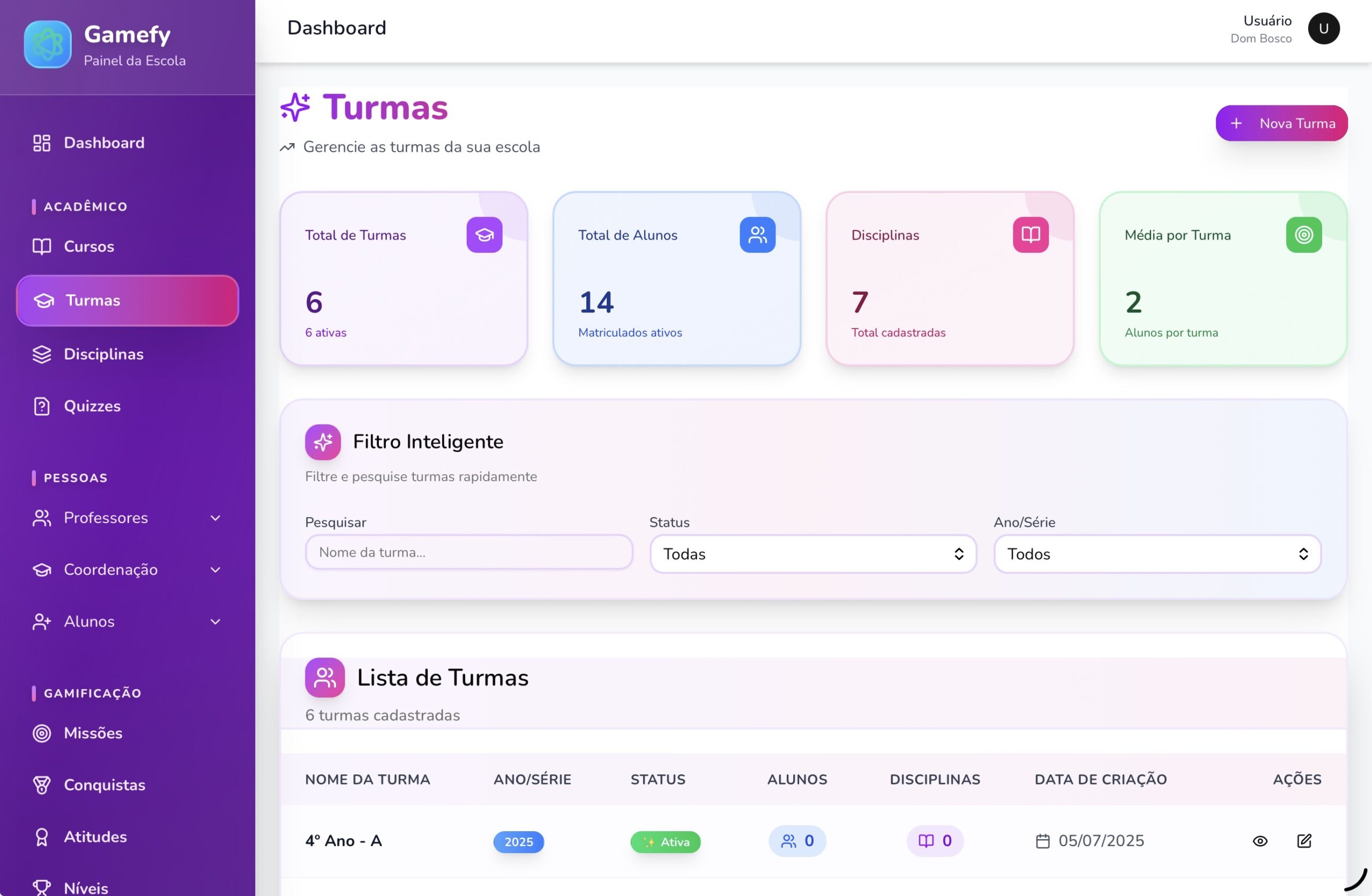This screenshot has height=896, width=1372.
Task: Open the Status dropdown filter
Action: click(813, 554)
